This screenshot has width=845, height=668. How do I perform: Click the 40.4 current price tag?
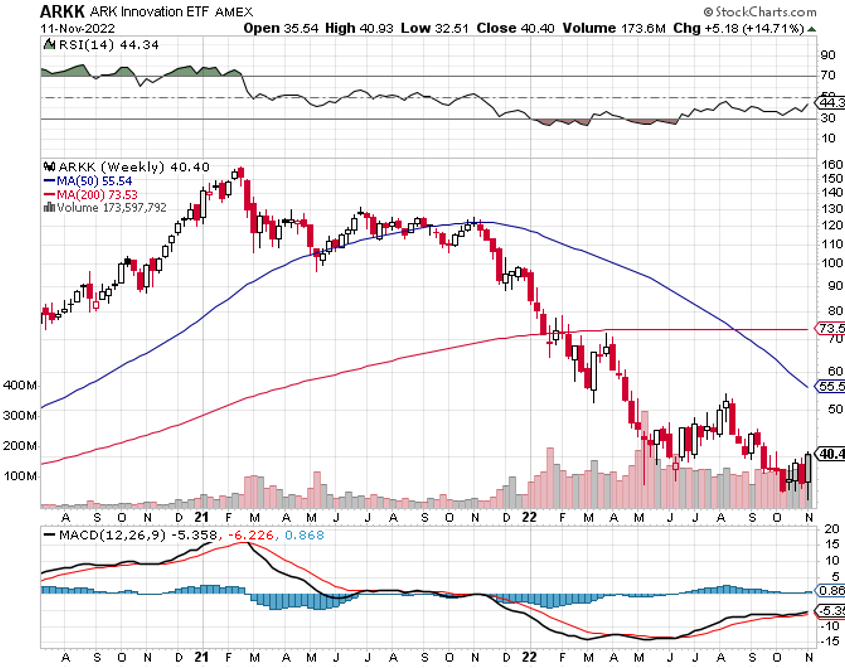[x=830, y=453]
